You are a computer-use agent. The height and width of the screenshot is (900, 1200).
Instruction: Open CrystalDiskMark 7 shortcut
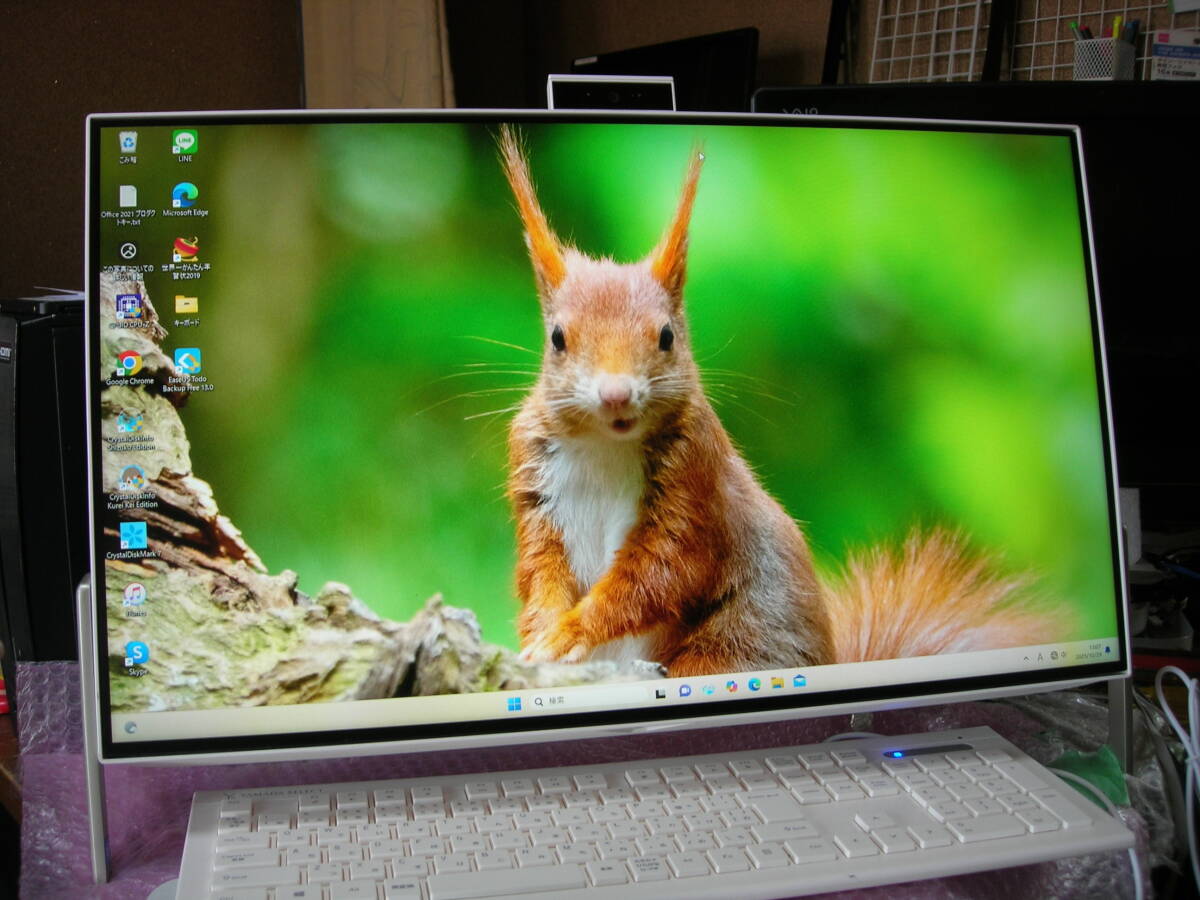[x=133, y=540]
